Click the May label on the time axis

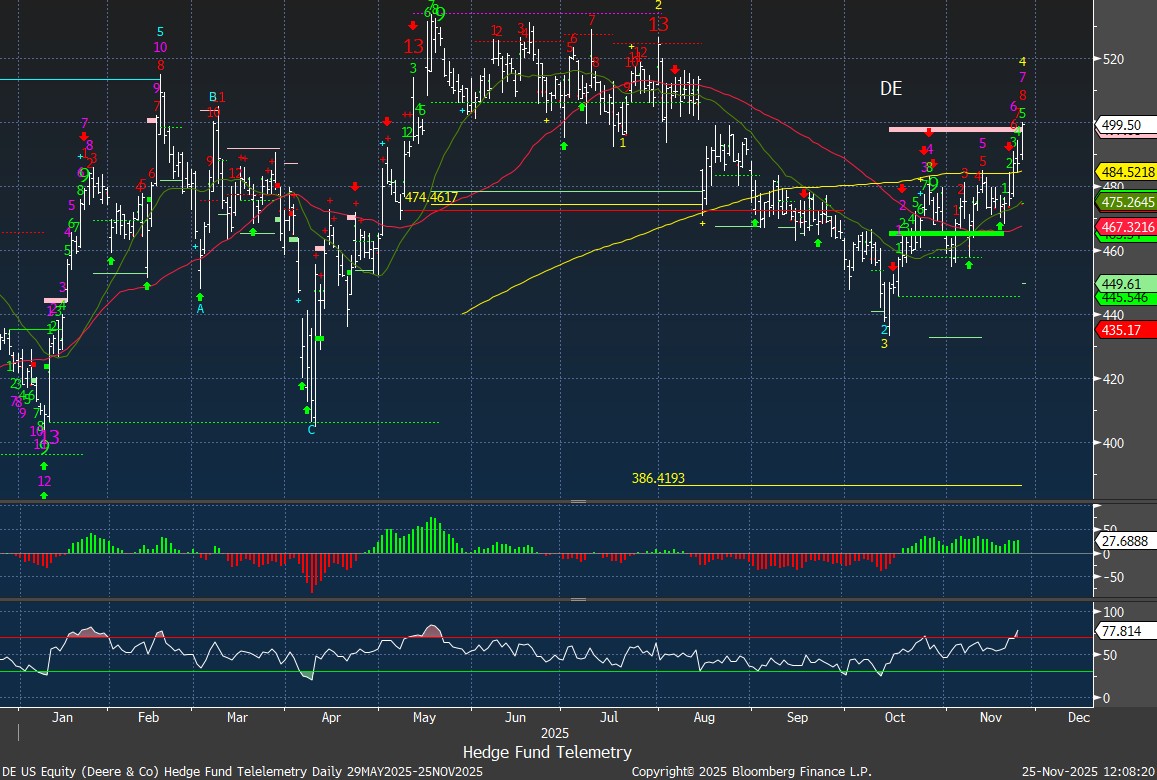coord(424,717)
